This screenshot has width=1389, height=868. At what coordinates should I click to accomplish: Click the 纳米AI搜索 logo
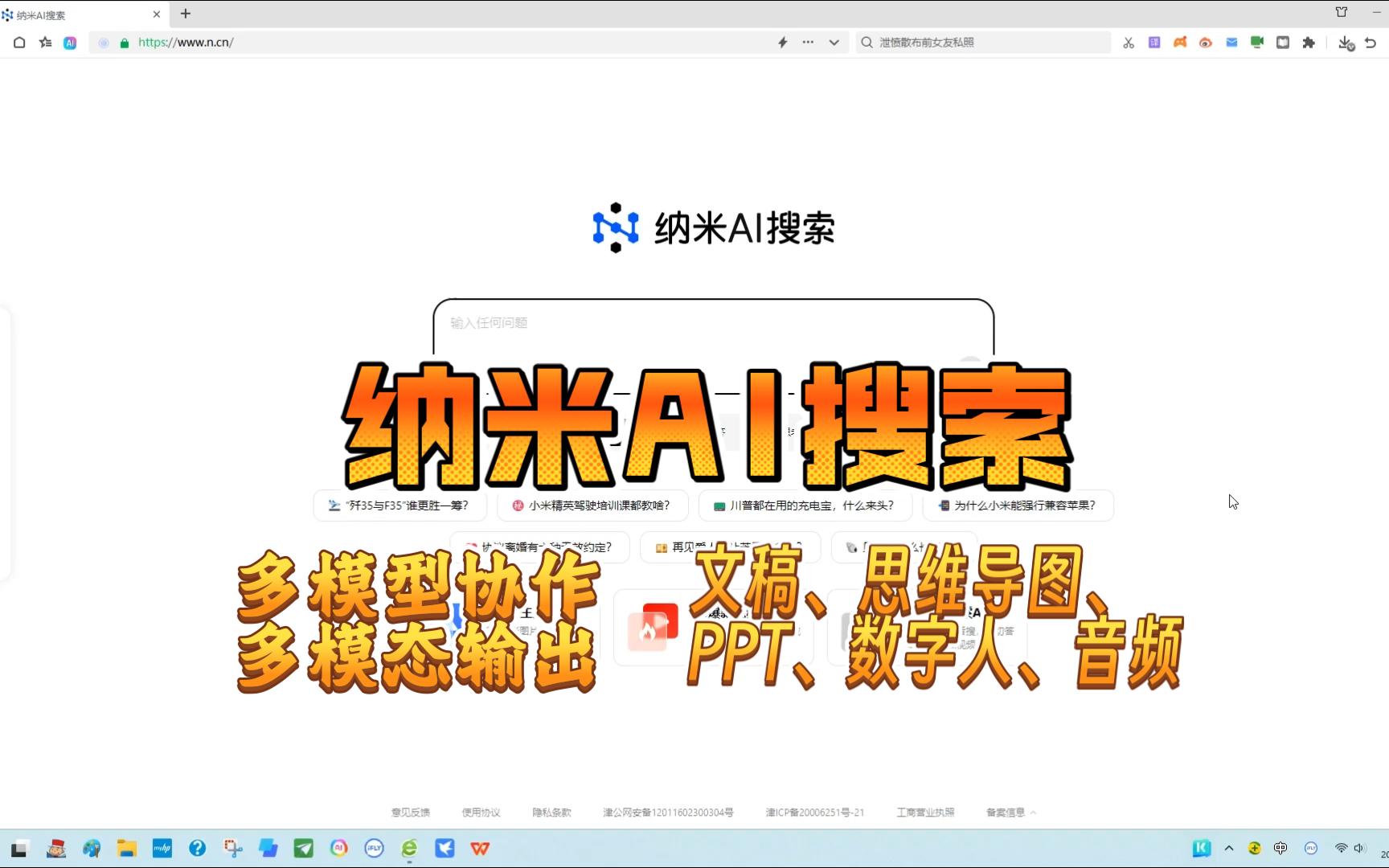tap(714, 227)
